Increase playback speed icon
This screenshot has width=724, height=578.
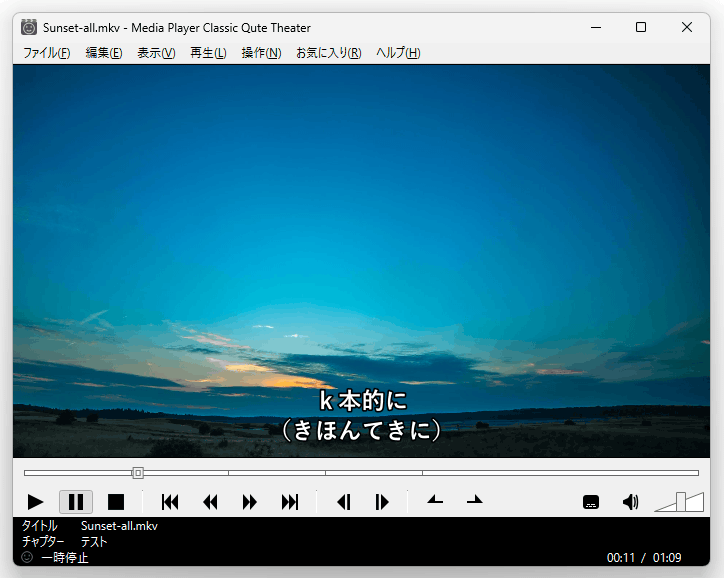tap(475, 500)
